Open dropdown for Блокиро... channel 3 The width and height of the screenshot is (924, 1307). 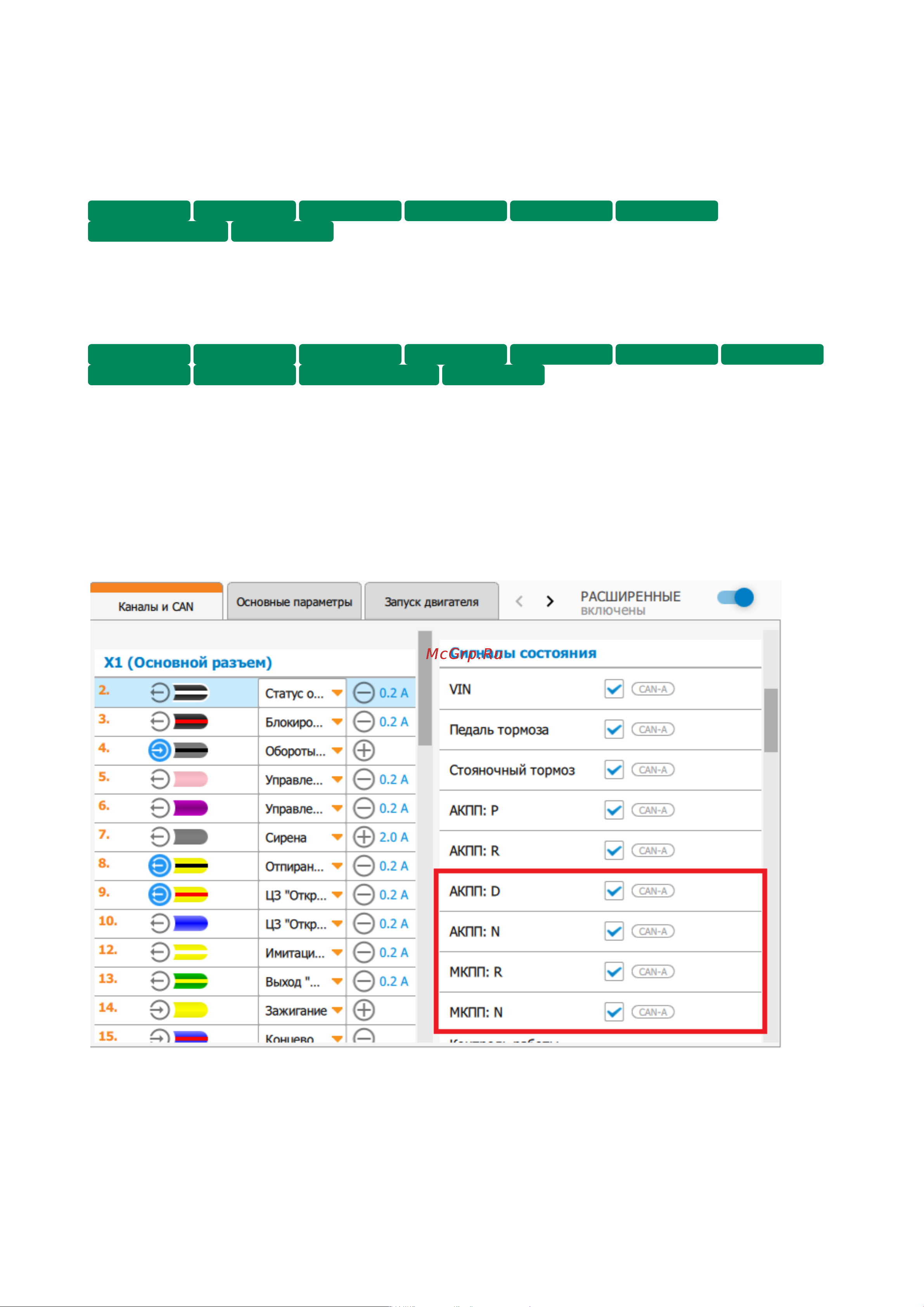point(337,722)
